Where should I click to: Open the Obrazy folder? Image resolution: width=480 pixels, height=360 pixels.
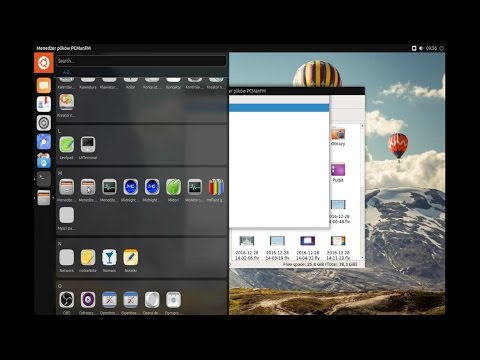tap(338, 137)
